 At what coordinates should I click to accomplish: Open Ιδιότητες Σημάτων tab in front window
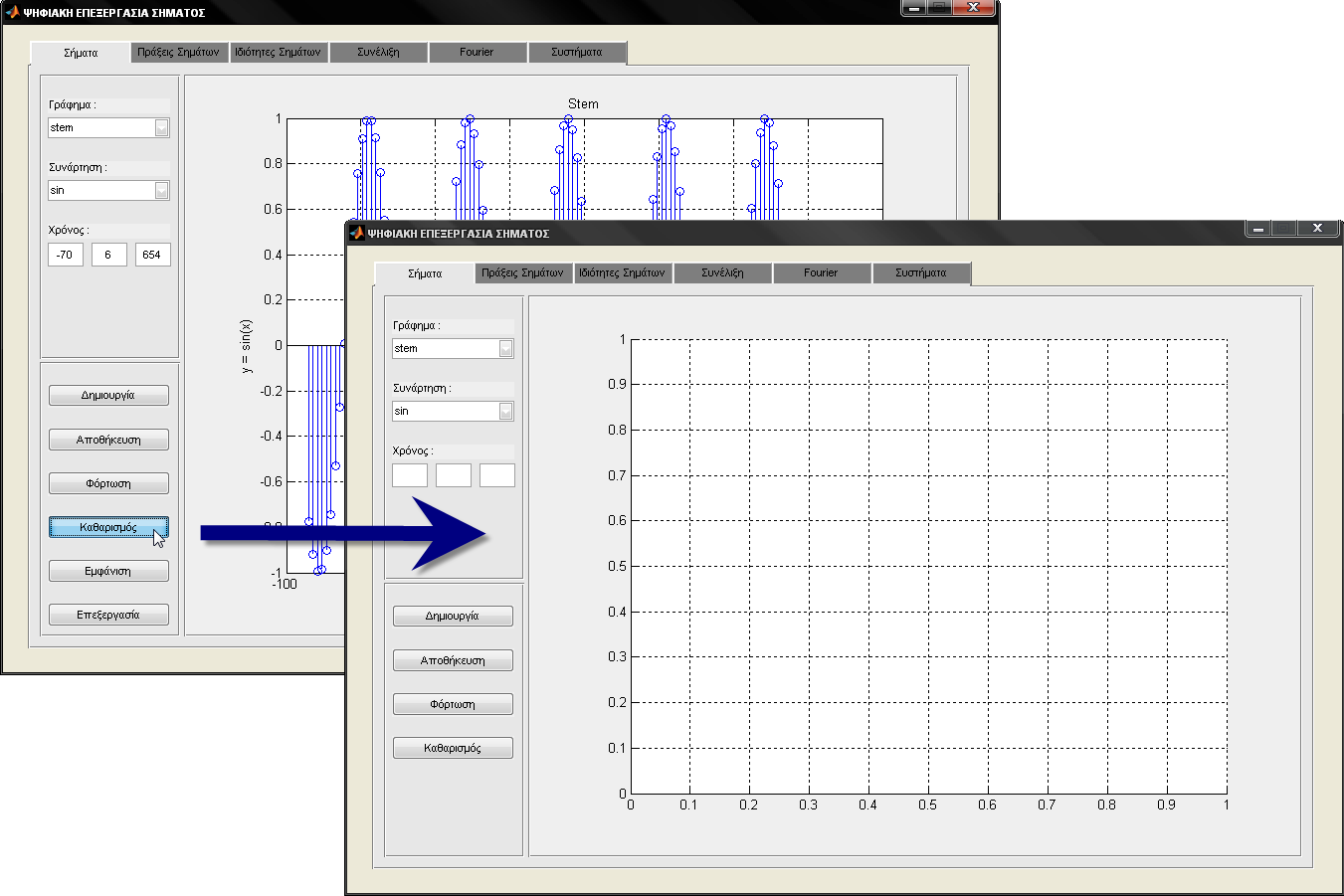[622, 272]
